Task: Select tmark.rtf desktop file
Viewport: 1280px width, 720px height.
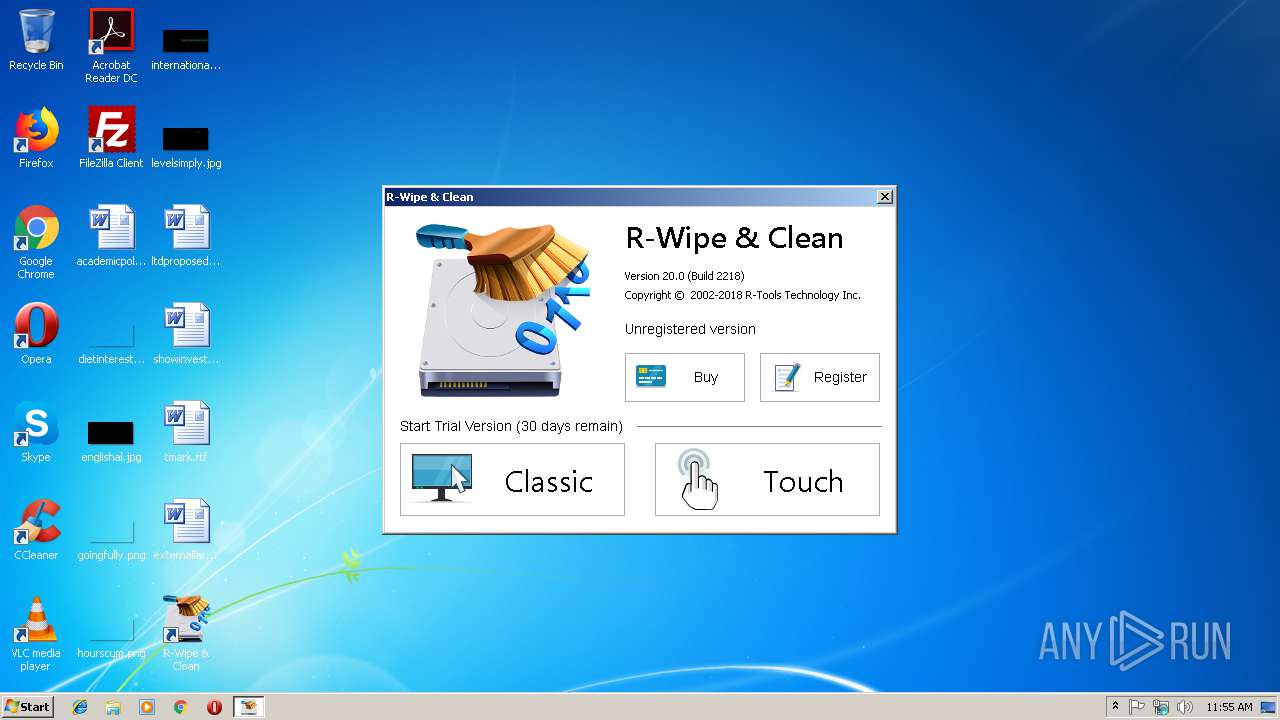Action: (x=186, y=432)
